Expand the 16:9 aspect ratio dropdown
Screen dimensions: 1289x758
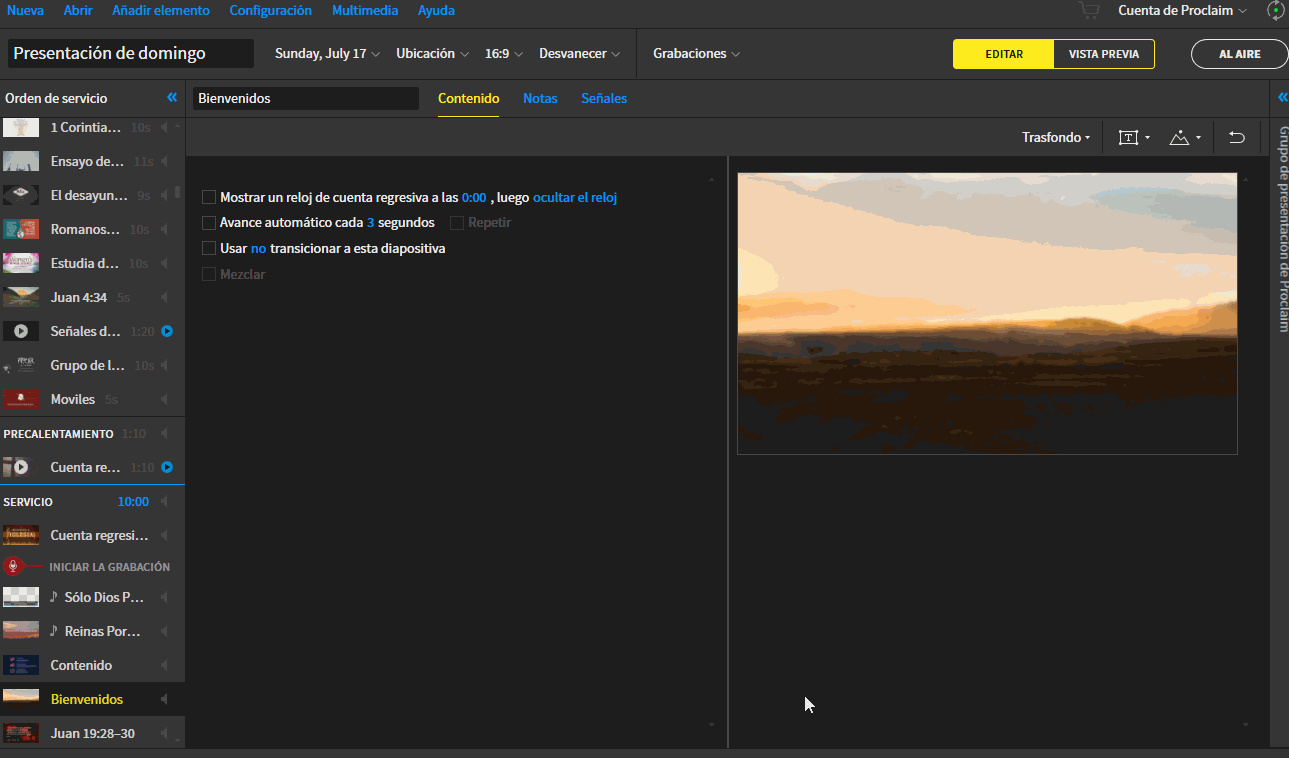503,54
